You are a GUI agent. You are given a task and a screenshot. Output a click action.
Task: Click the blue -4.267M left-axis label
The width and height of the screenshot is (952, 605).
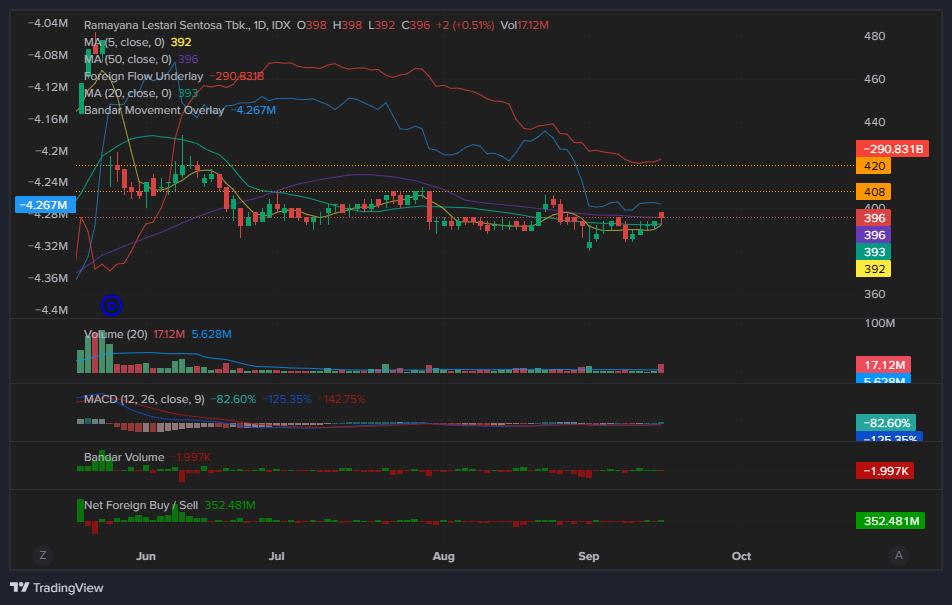pos(45,205)
